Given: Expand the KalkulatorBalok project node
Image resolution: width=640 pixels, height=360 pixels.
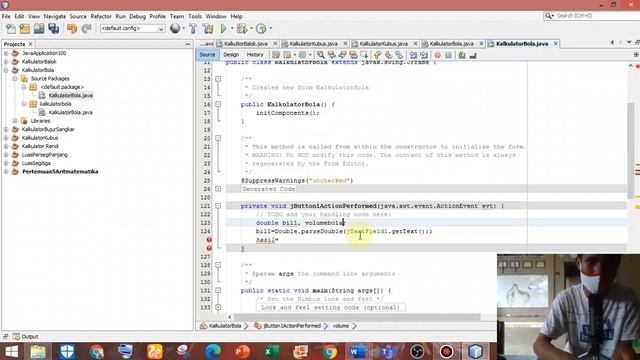Looking at the screenshot, I should (x=6, y=62).
